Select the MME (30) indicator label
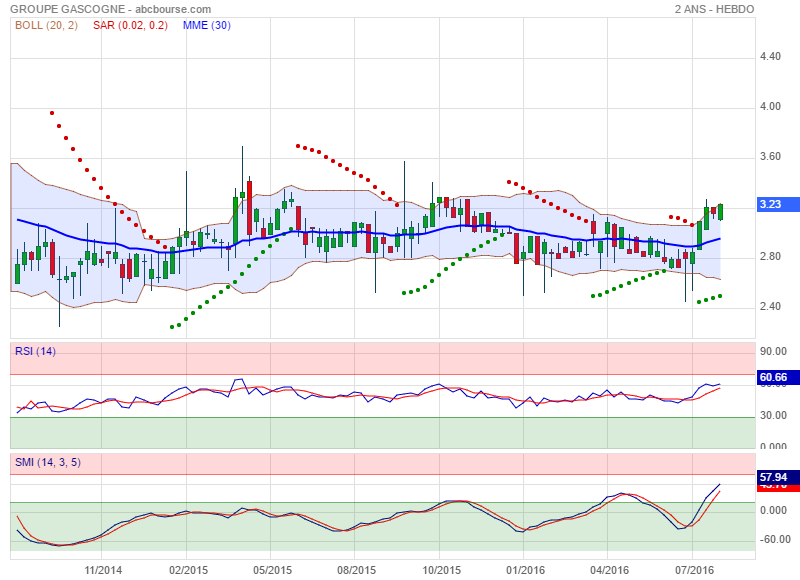 click(x=207, y=25)
